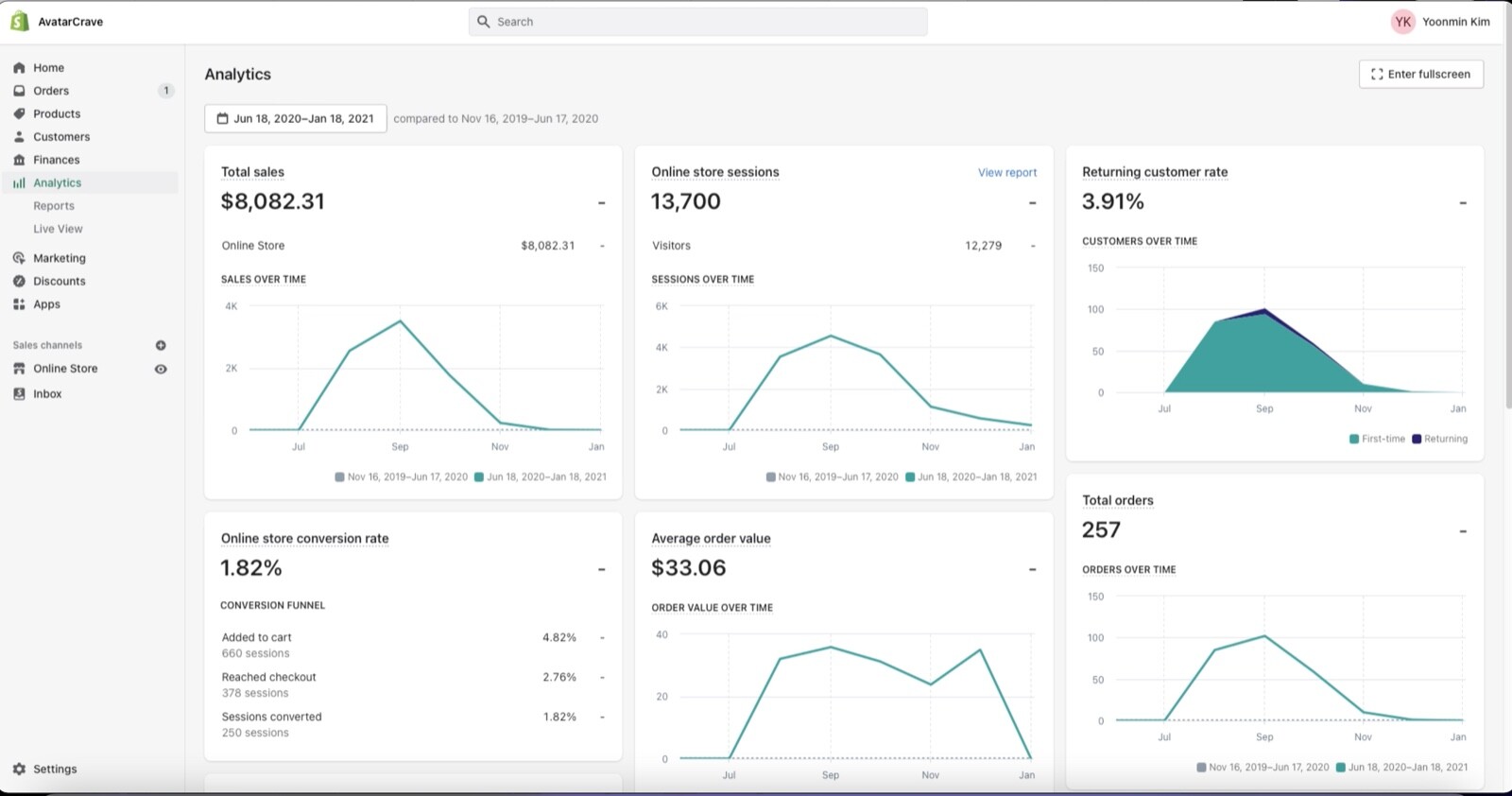This screenshot has width=1512, height=796.
Task: Click the Analytics bar chart icon
Action: click(x=19, y=182)
